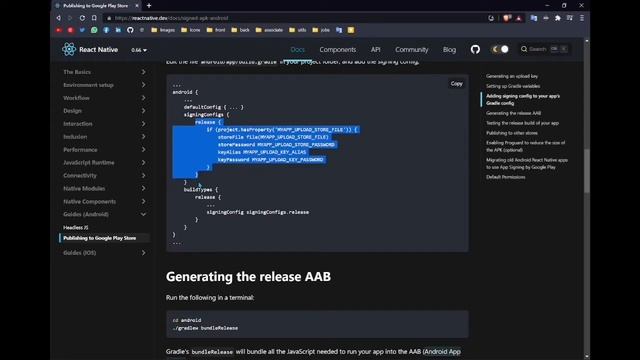Click the Android App Bundle link text
The width and height of the screenshot is (640, 360).
point(442,351)
